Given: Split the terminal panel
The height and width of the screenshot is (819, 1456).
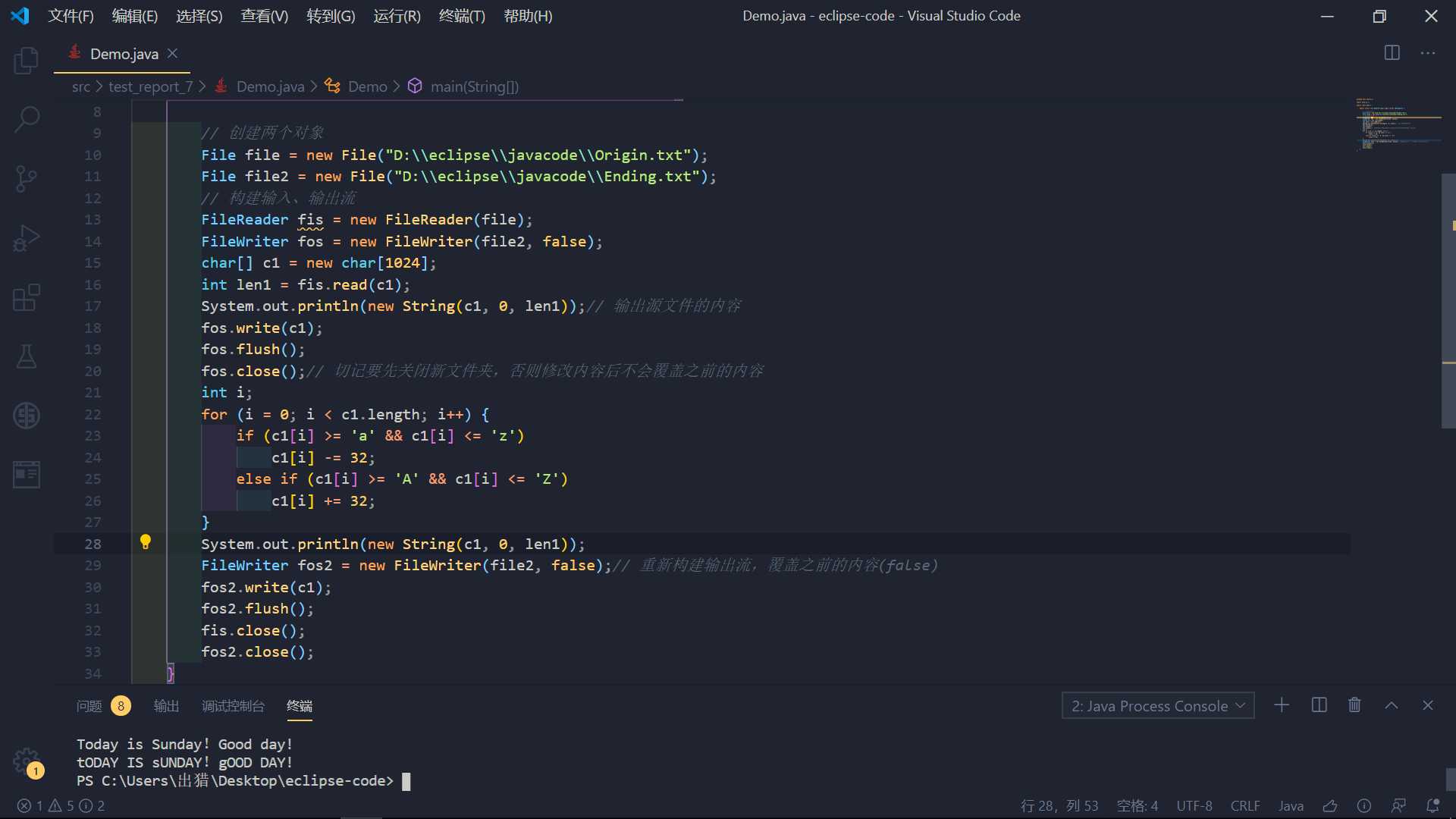Looking at the screenshot, I should (x=1319, y=705).
